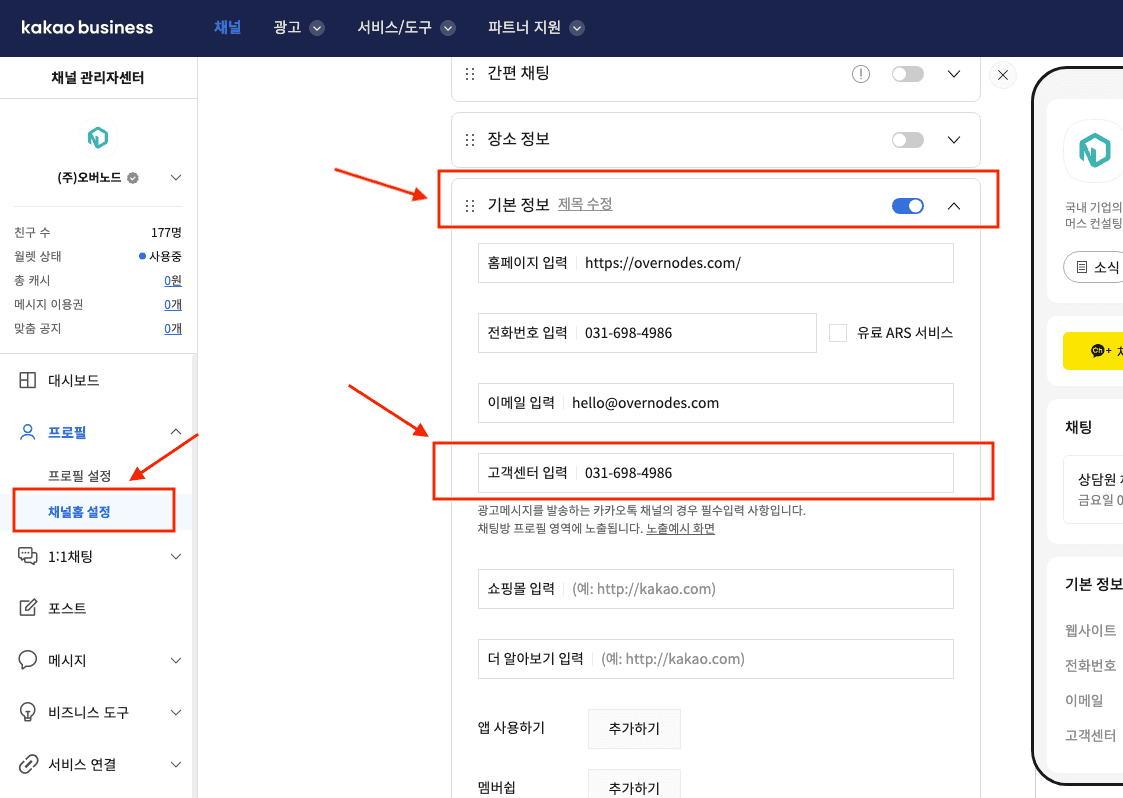
Task: Click the 오버노드 channel profile logo in sidebar
Action: [x=98, y=137]
